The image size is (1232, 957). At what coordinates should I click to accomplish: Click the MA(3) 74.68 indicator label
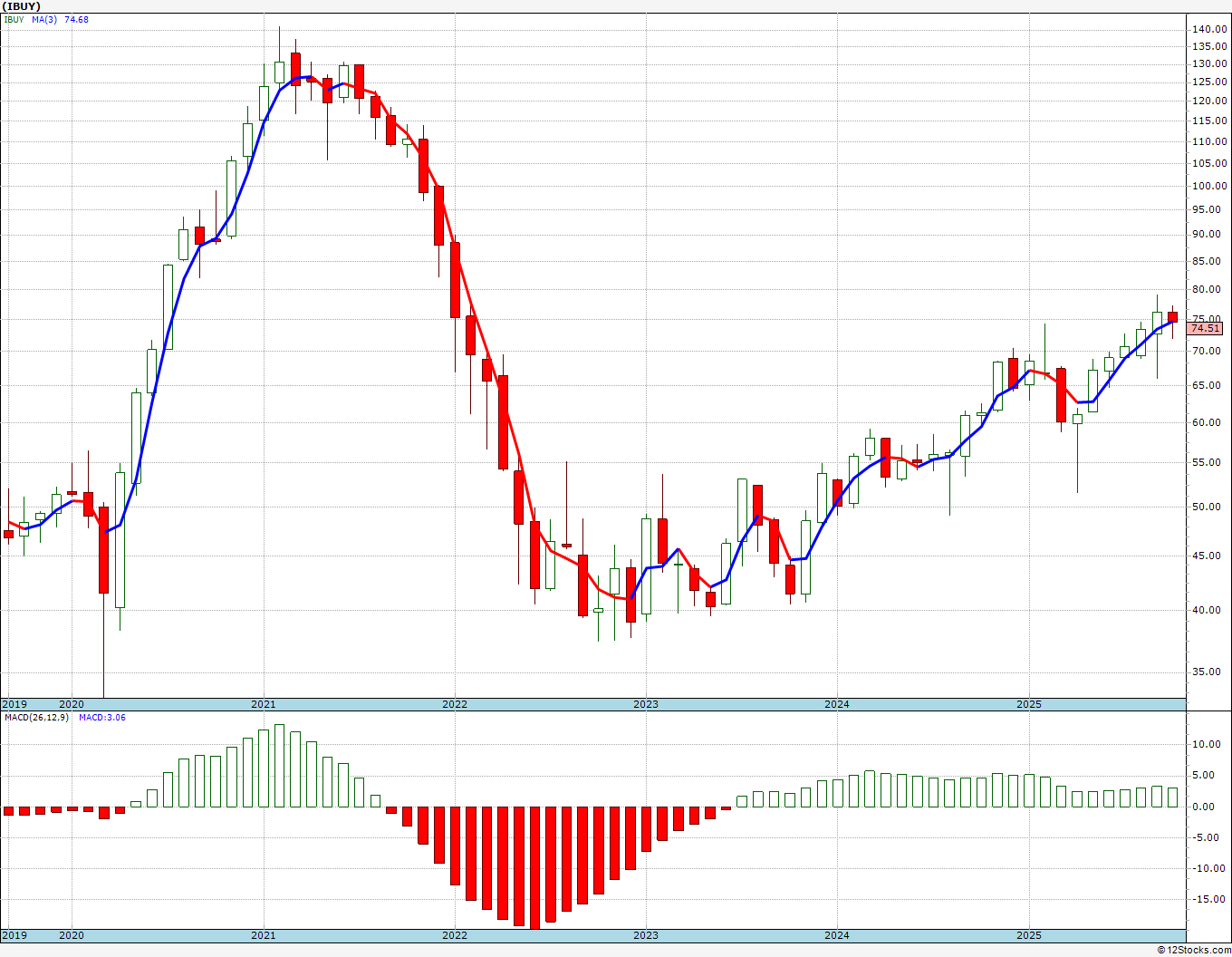tap(61, 19)
